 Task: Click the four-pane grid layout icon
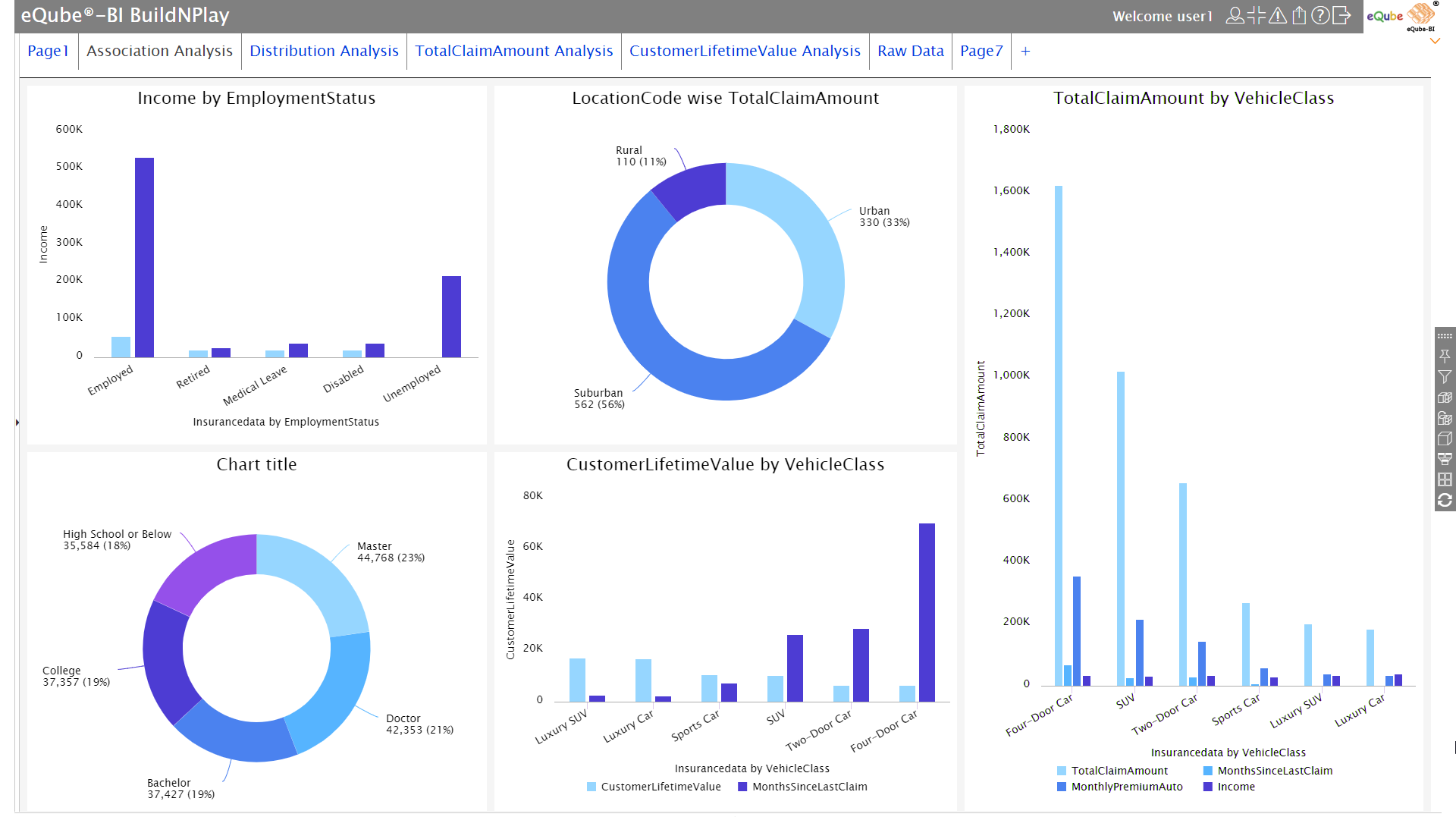point(1445,479)
